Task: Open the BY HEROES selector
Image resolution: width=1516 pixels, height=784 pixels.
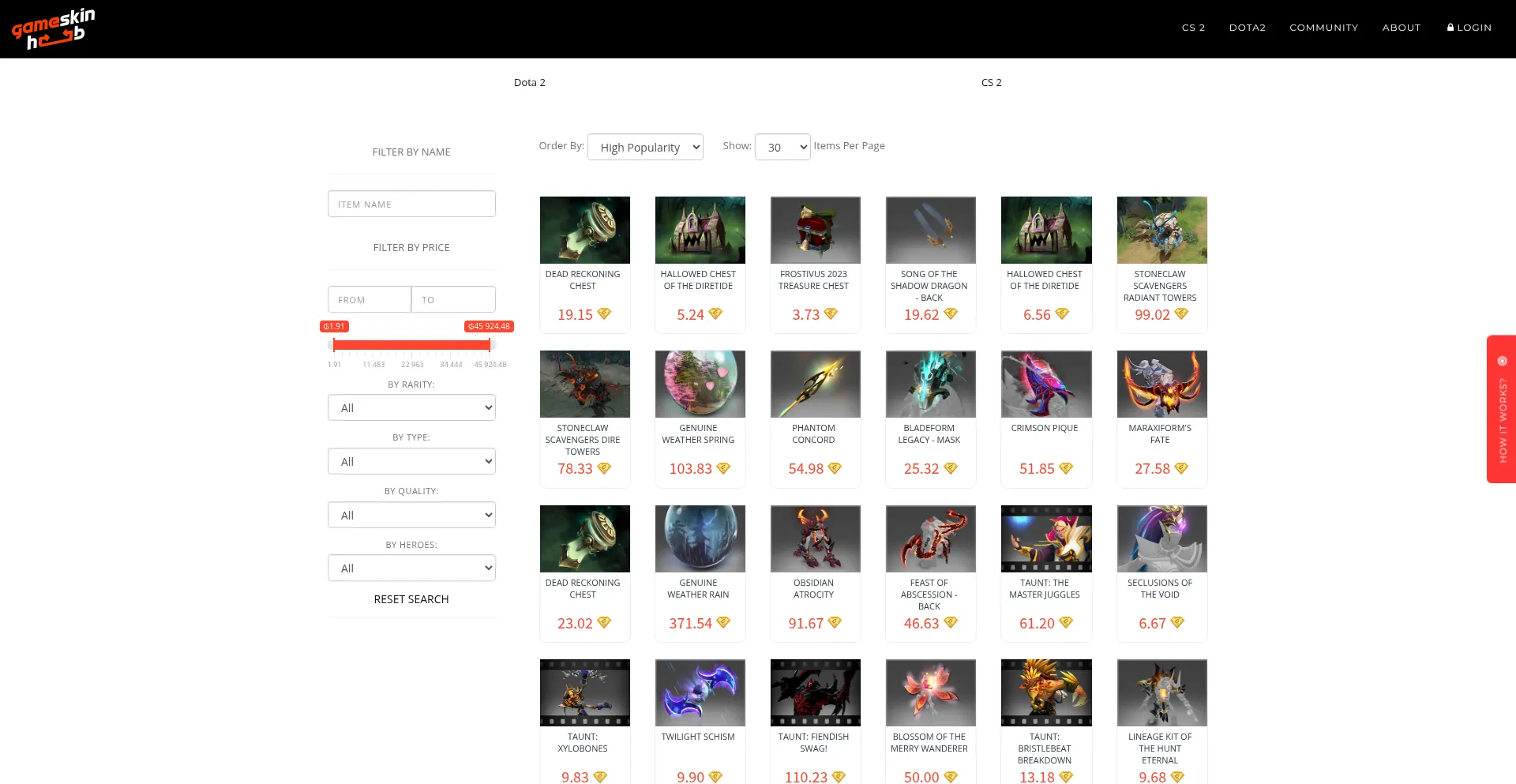Action: [411, 568]
